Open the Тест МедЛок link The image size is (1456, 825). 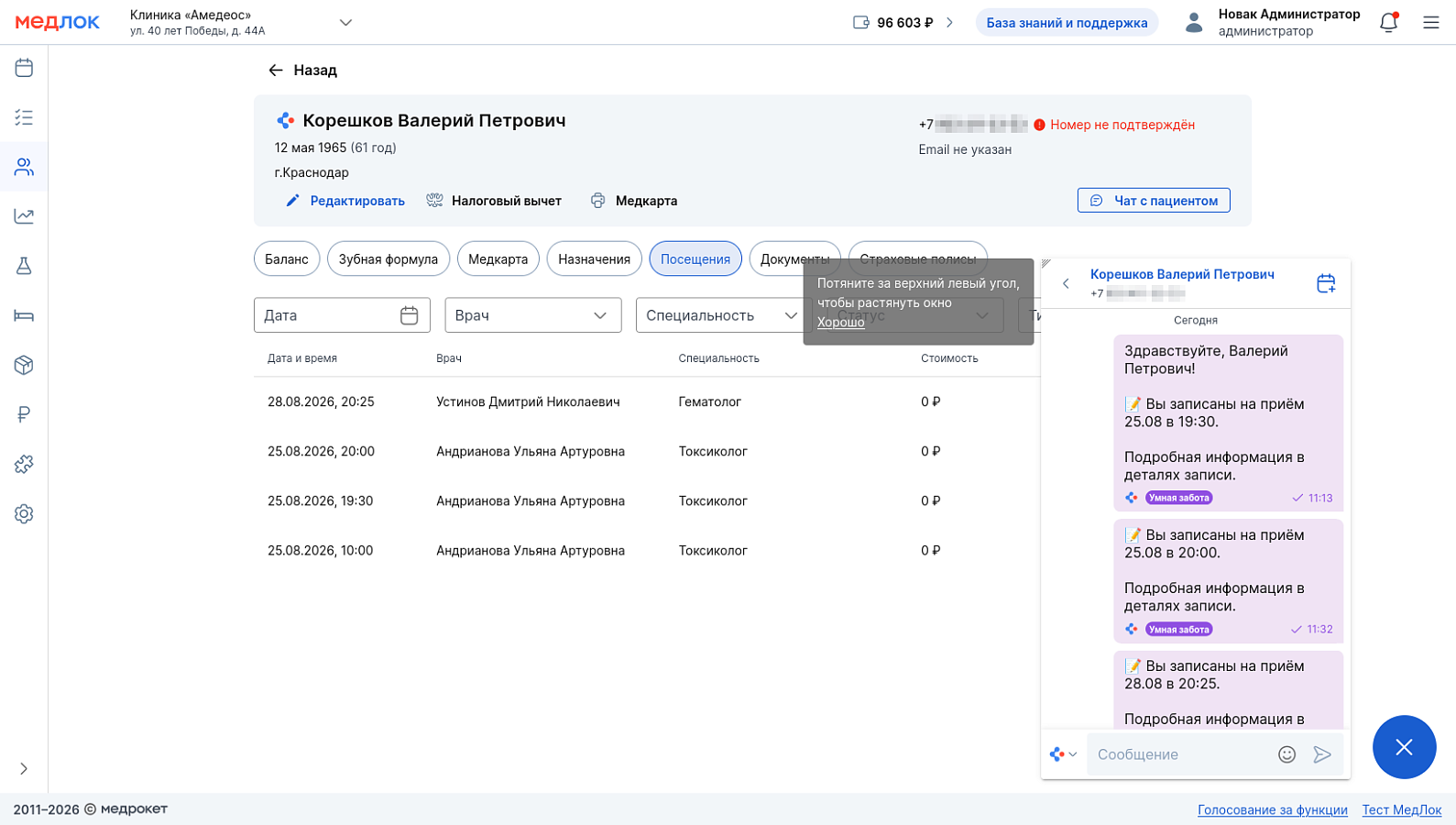click(x=1402, y=809)
